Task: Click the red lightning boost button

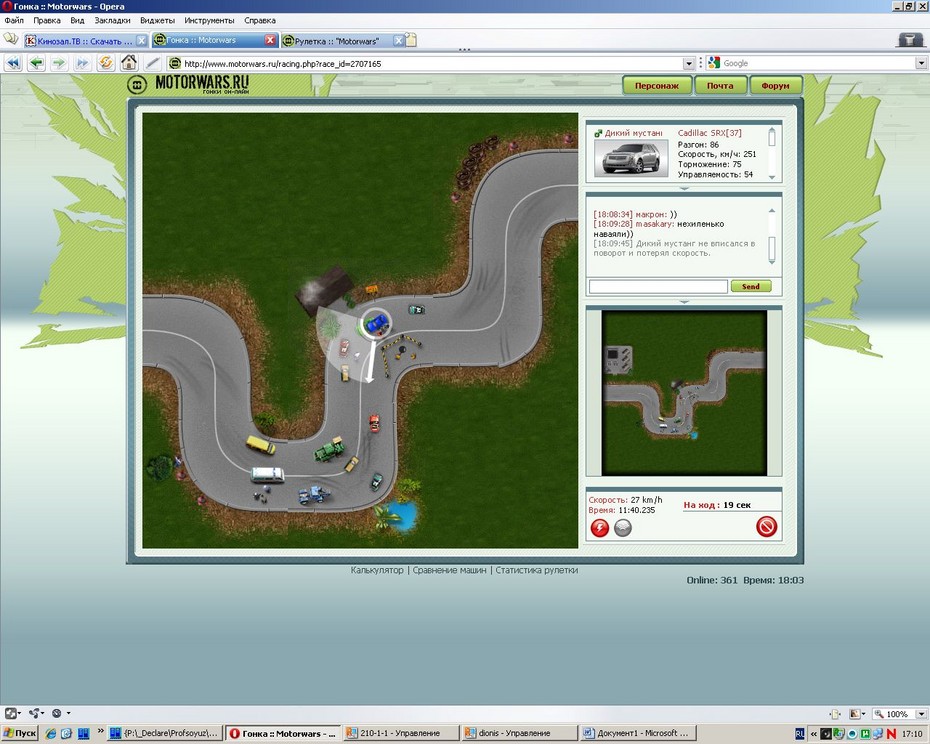Action: (600, 527)
